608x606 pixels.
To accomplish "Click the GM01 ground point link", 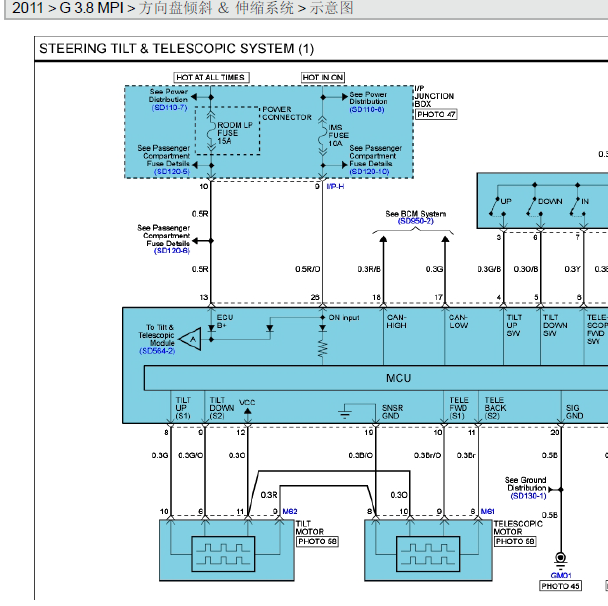I will coord(561,575).
